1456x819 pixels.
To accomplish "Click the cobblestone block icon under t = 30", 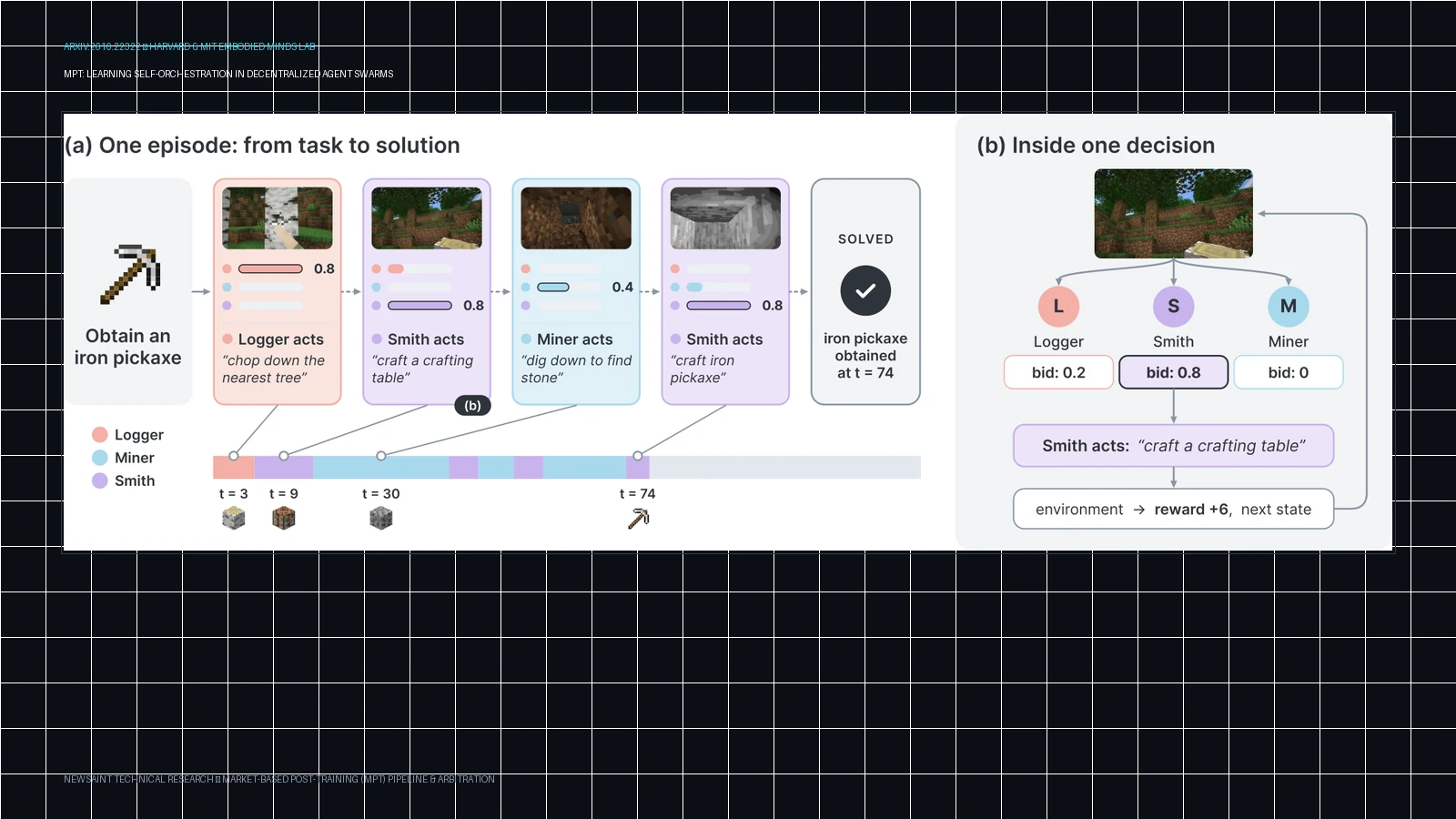I will click(381, 519).
